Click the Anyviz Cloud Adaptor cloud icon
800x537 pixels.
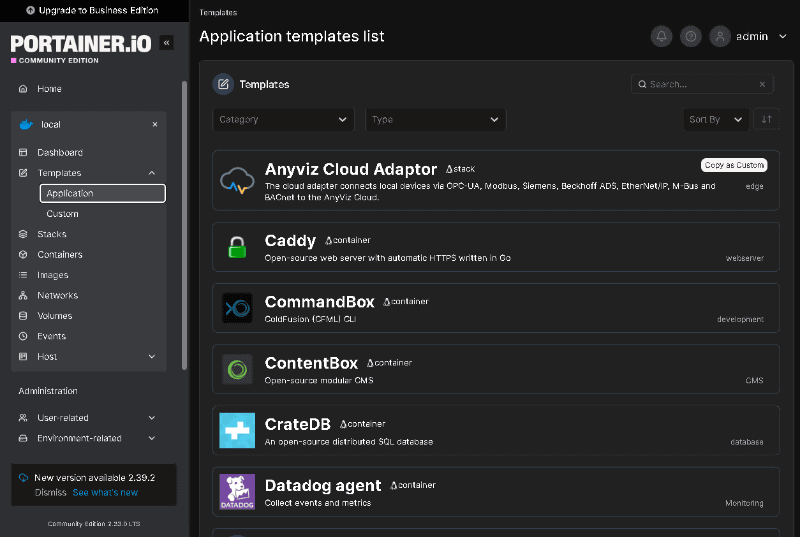point(237,180)
